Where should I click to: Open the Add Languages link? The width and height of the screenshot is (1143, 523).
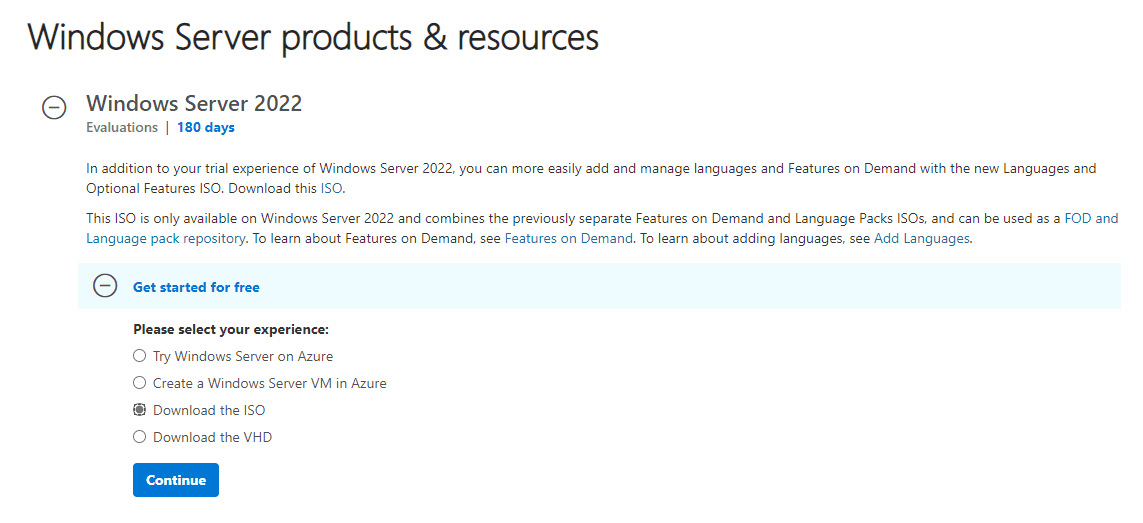pos(921,238)
